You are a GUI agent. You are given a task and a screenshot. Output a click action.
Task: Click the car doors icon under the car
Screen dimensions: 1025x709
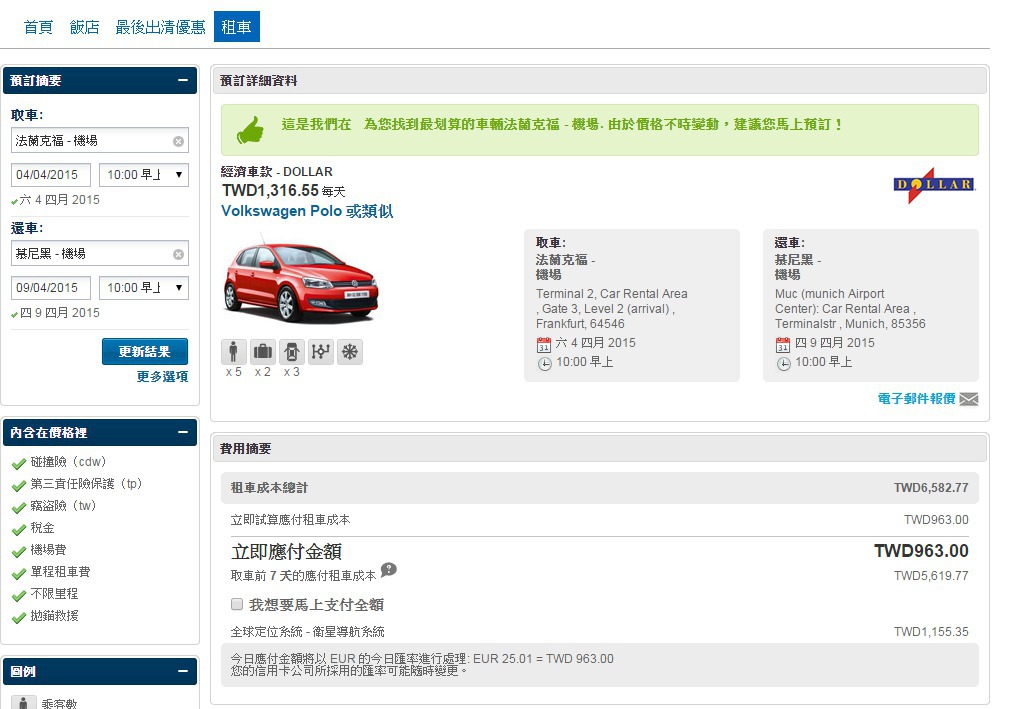pyautogui.click(x=292, y=352)
